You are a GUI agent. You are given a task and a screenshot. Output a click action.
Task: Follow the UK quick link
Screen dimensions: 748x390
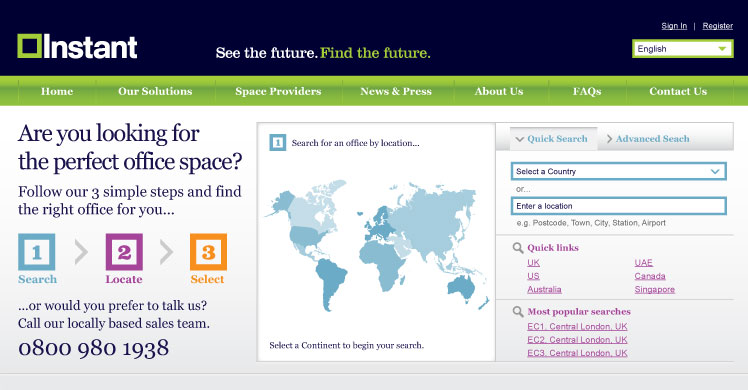533,263
